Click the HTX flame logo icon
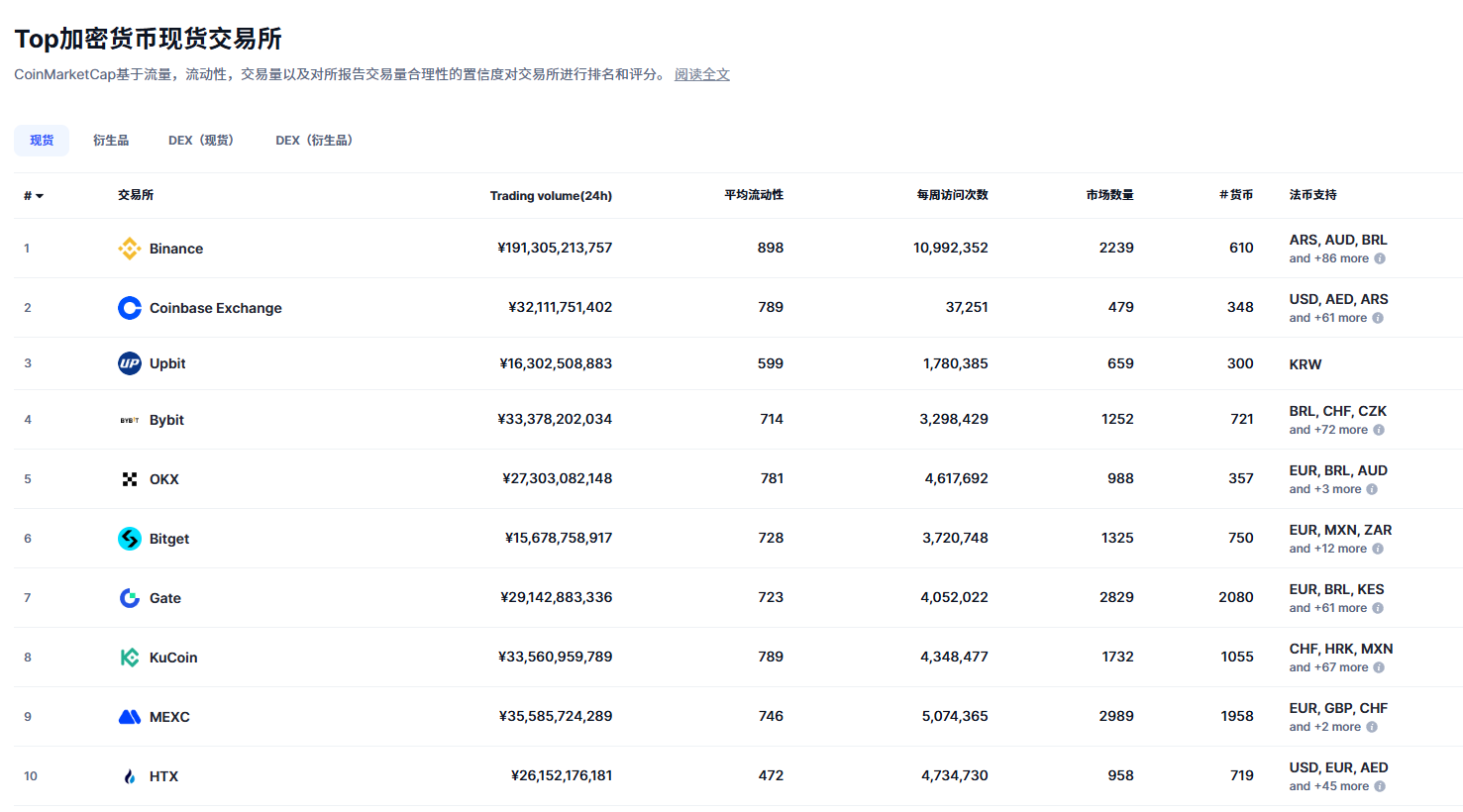The width and height of the screenshot is (1463, 812). point(129,776)
